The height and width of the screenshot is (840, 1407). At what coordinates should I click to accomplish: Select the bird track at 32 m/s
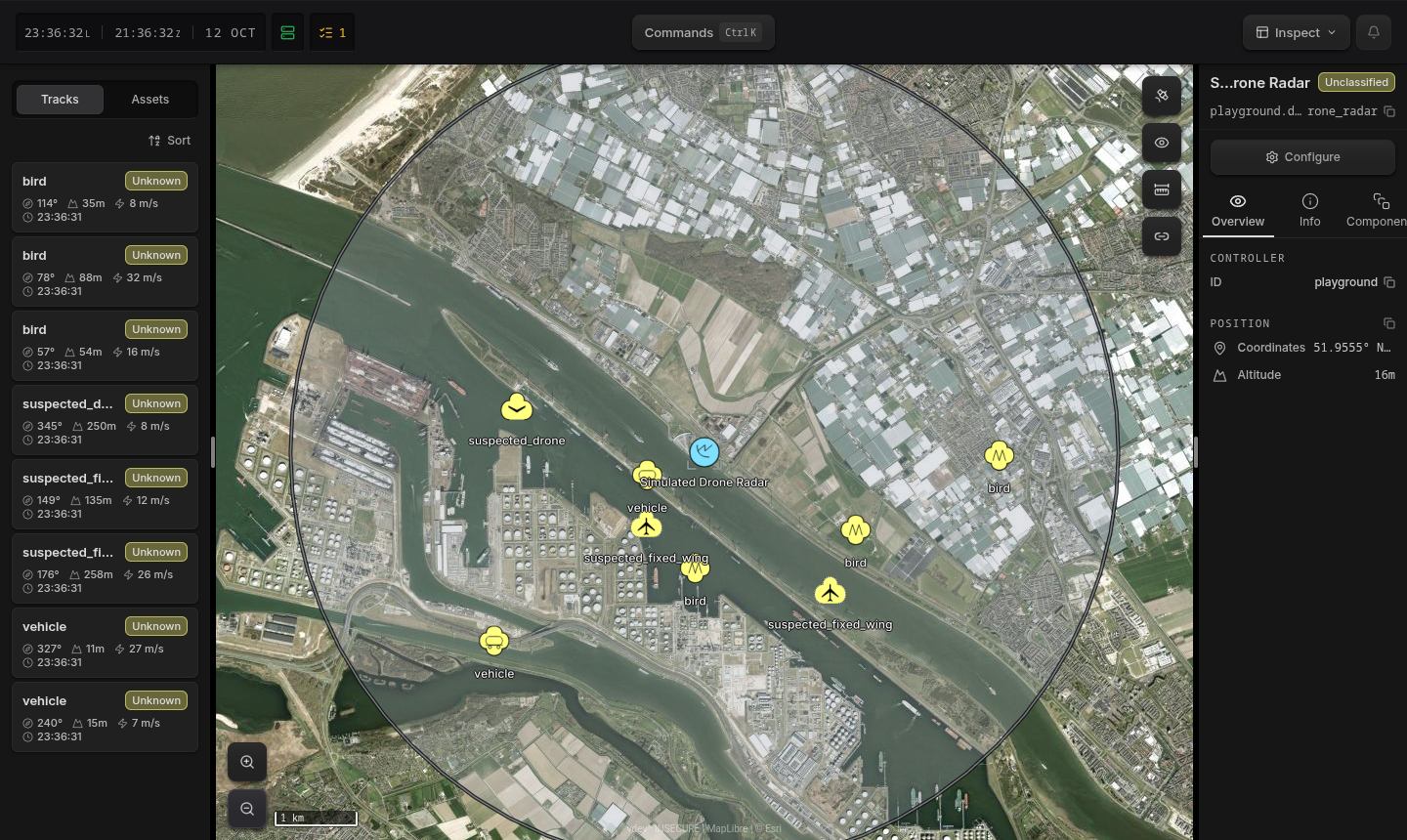point(105,272)
